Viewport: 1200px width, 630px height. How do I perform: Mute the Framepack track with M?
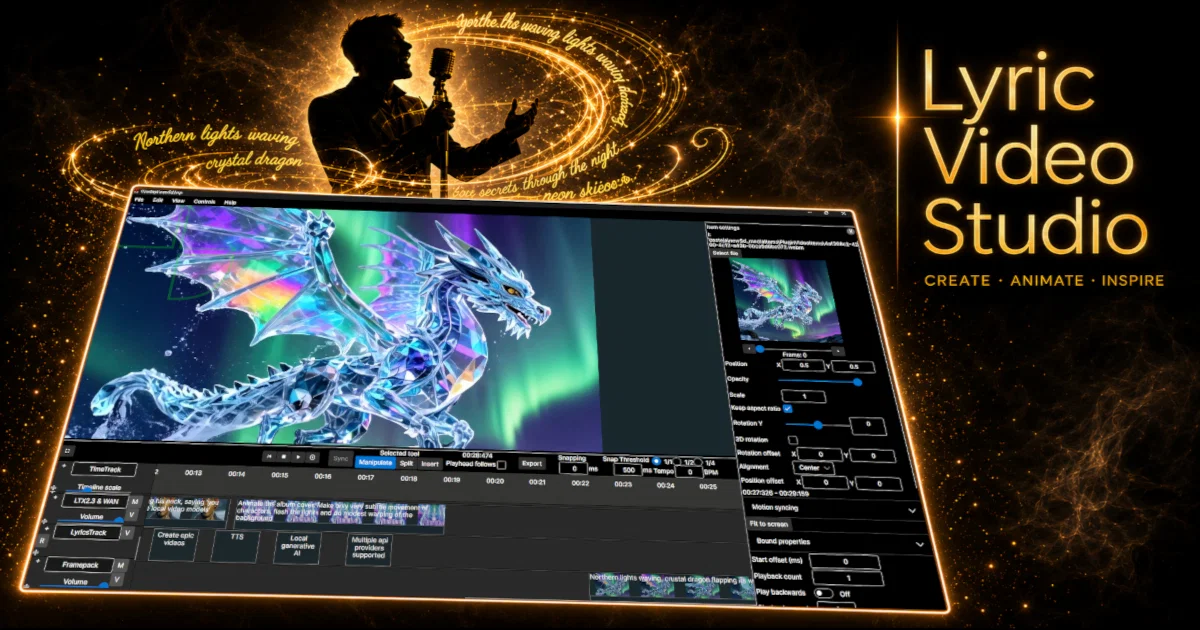click(120, 565)
